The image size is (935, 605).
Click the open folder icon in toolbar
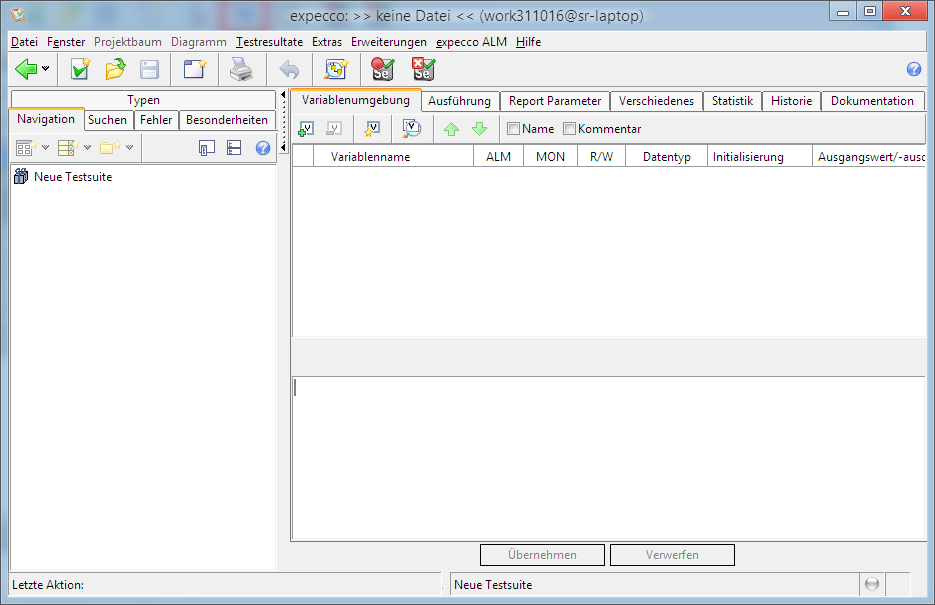point(115,69)
